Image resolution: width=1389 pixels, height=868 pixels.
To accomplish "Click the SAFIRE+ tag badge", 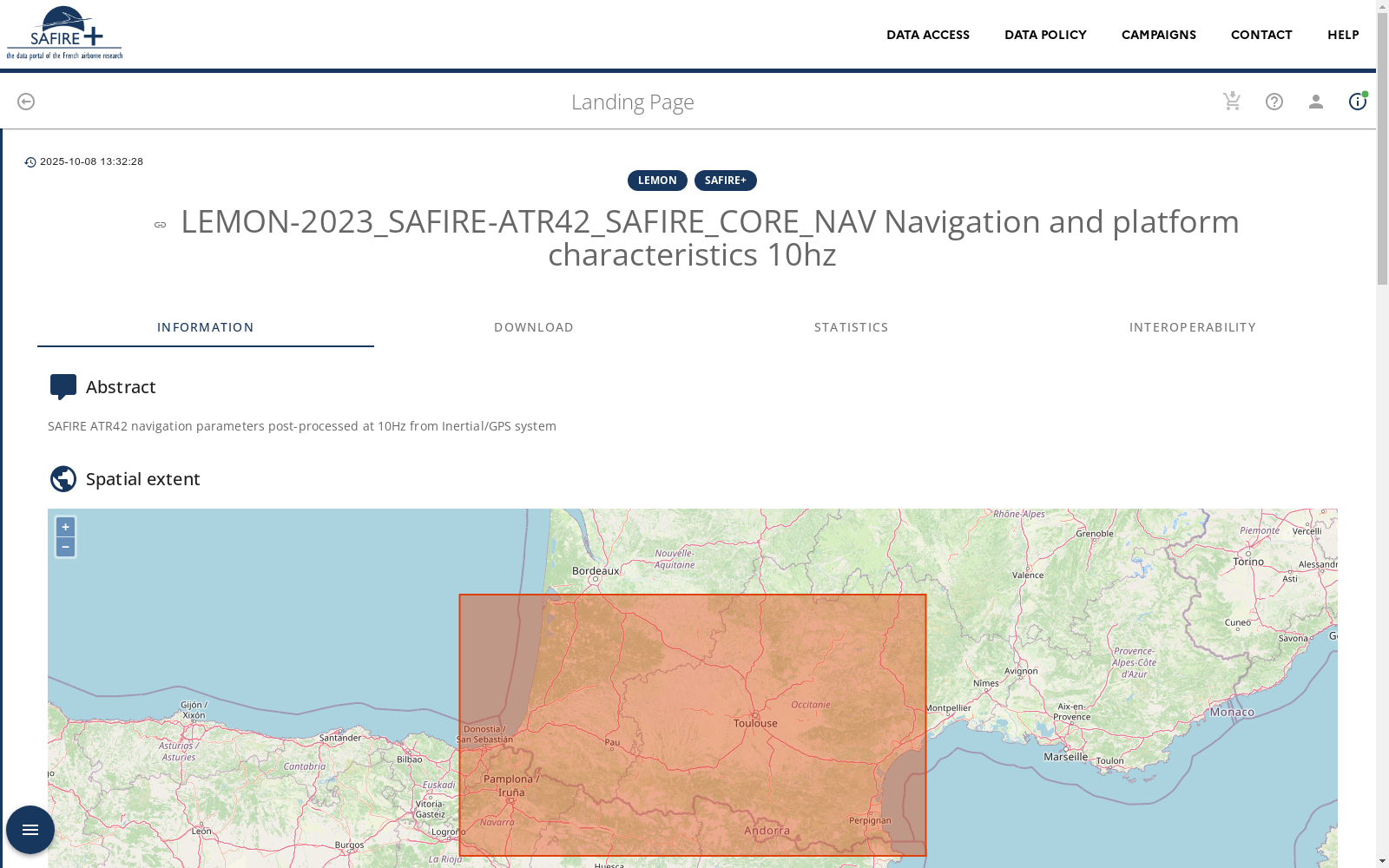I will click(726, 181).
